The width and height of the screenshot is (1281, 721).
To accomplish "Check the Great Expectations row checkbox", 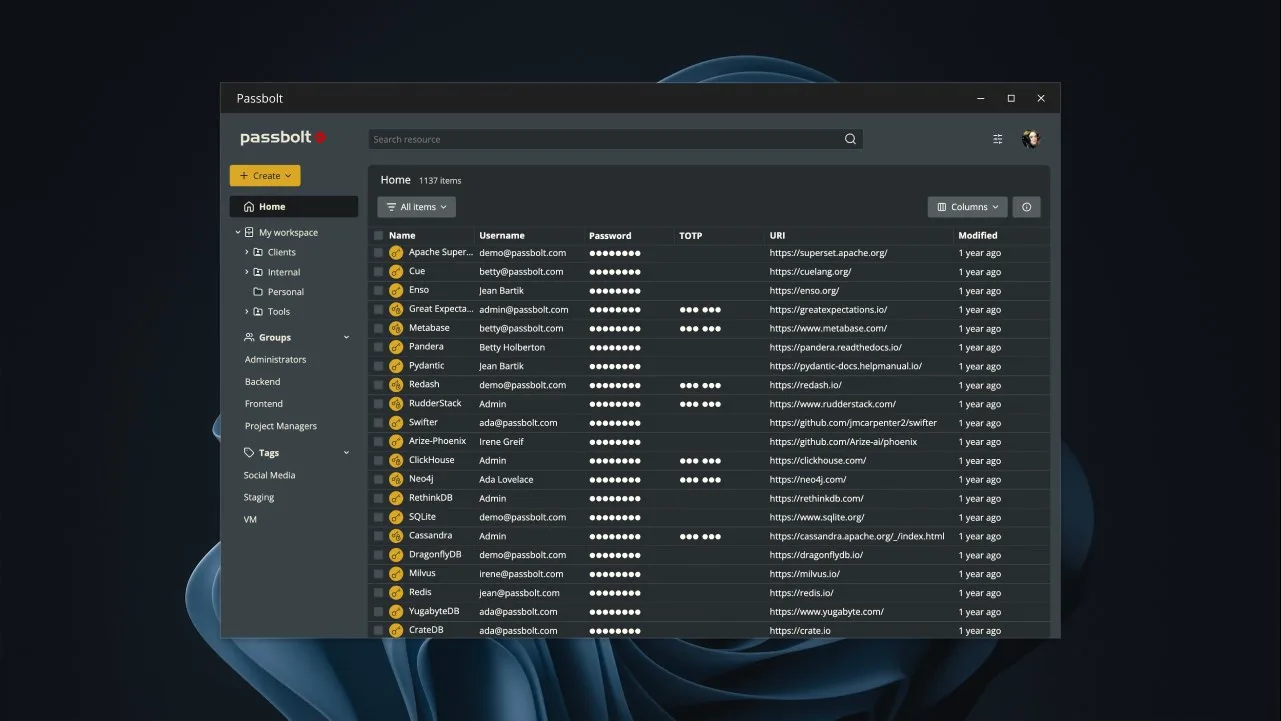I will coord(378,310).
